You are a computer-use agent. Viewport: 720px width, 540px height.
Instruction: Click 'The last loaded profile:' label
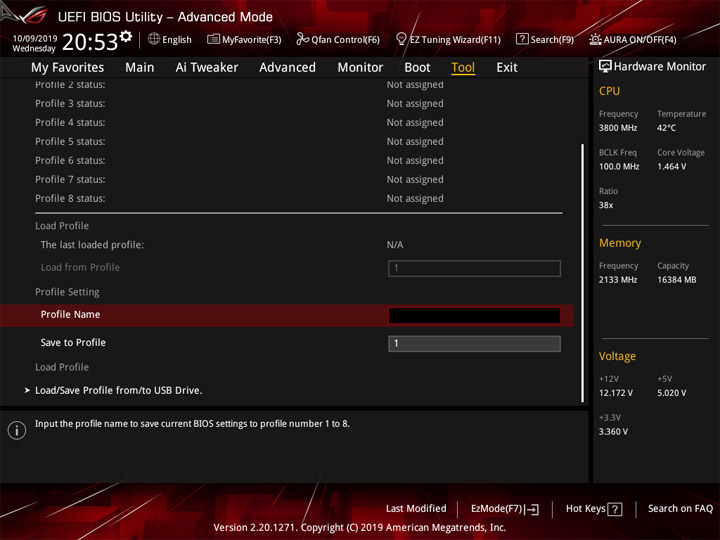click(92, 245)
